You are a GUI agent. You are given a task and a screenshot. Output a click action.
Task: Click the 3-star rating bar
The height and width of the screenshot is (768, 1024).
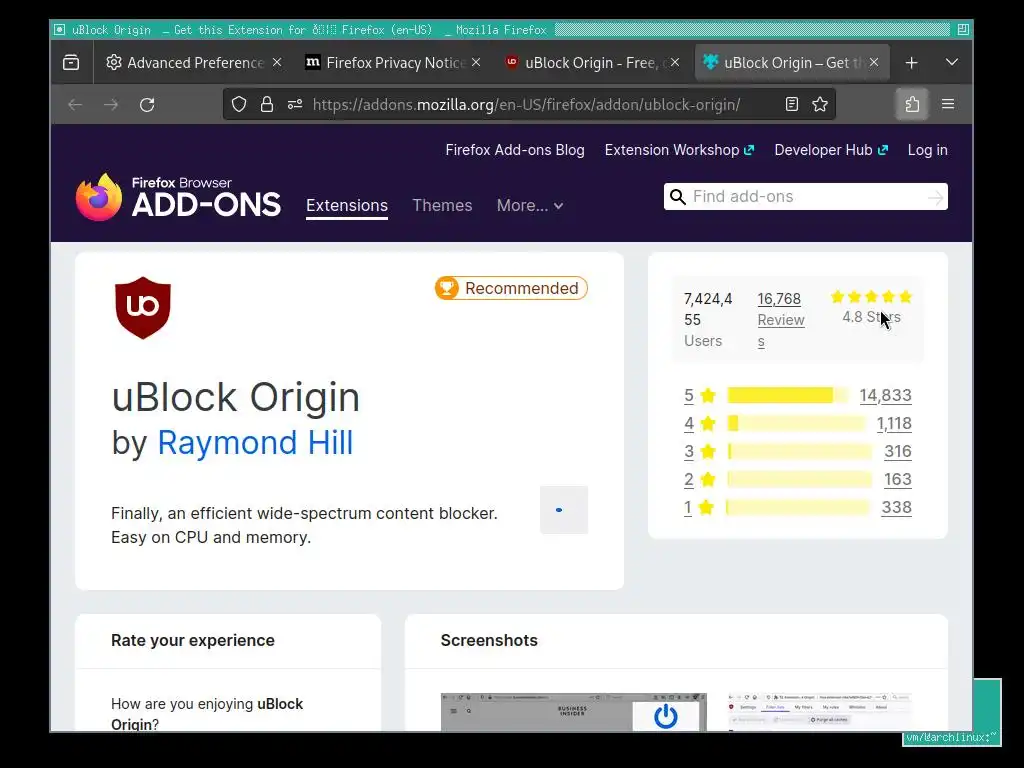click(799, 451)
